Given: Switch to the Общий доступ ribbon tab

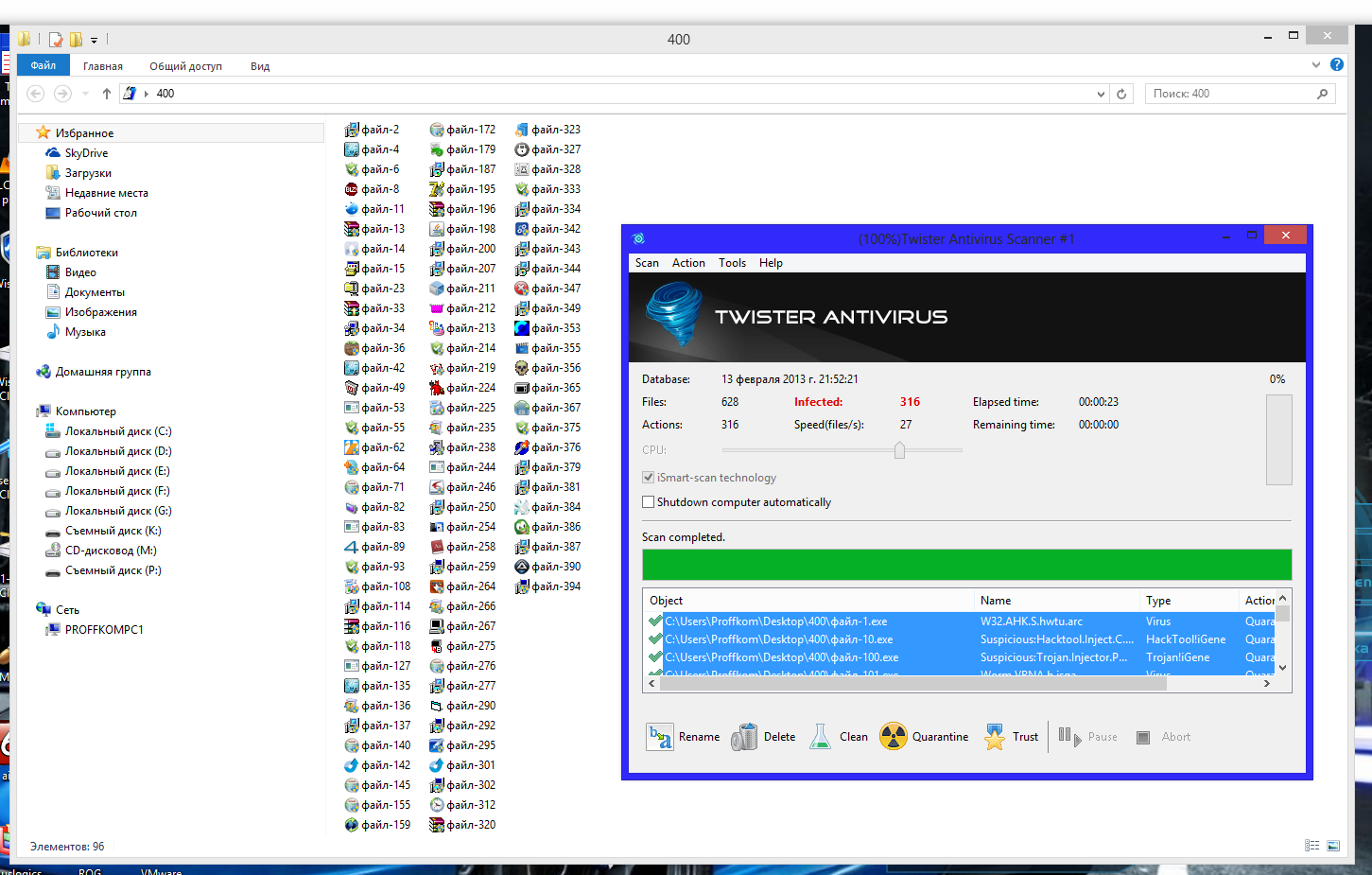Looking at the screenshot, I should click(185, 66).
